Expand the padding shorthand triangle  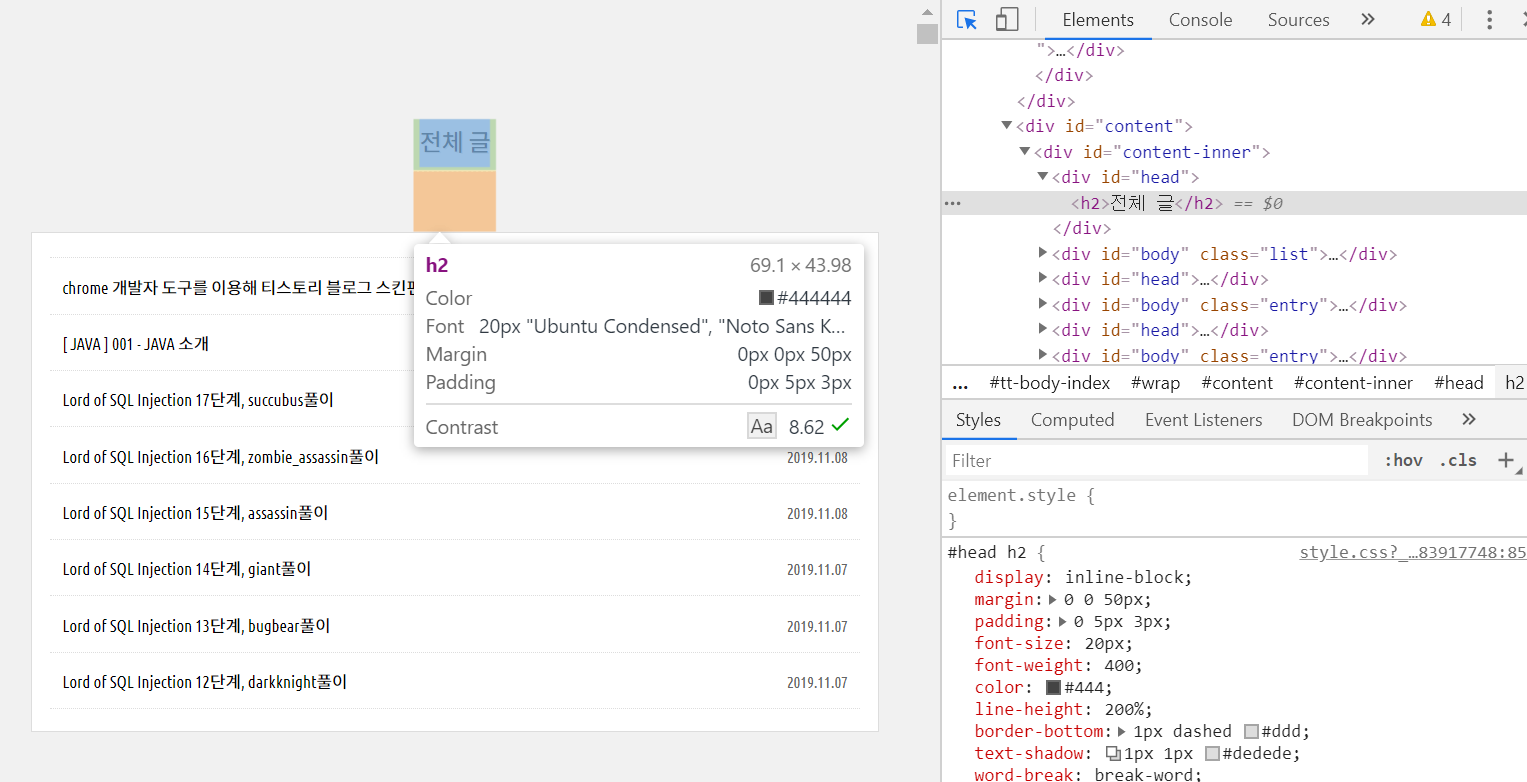(1063, 622)
